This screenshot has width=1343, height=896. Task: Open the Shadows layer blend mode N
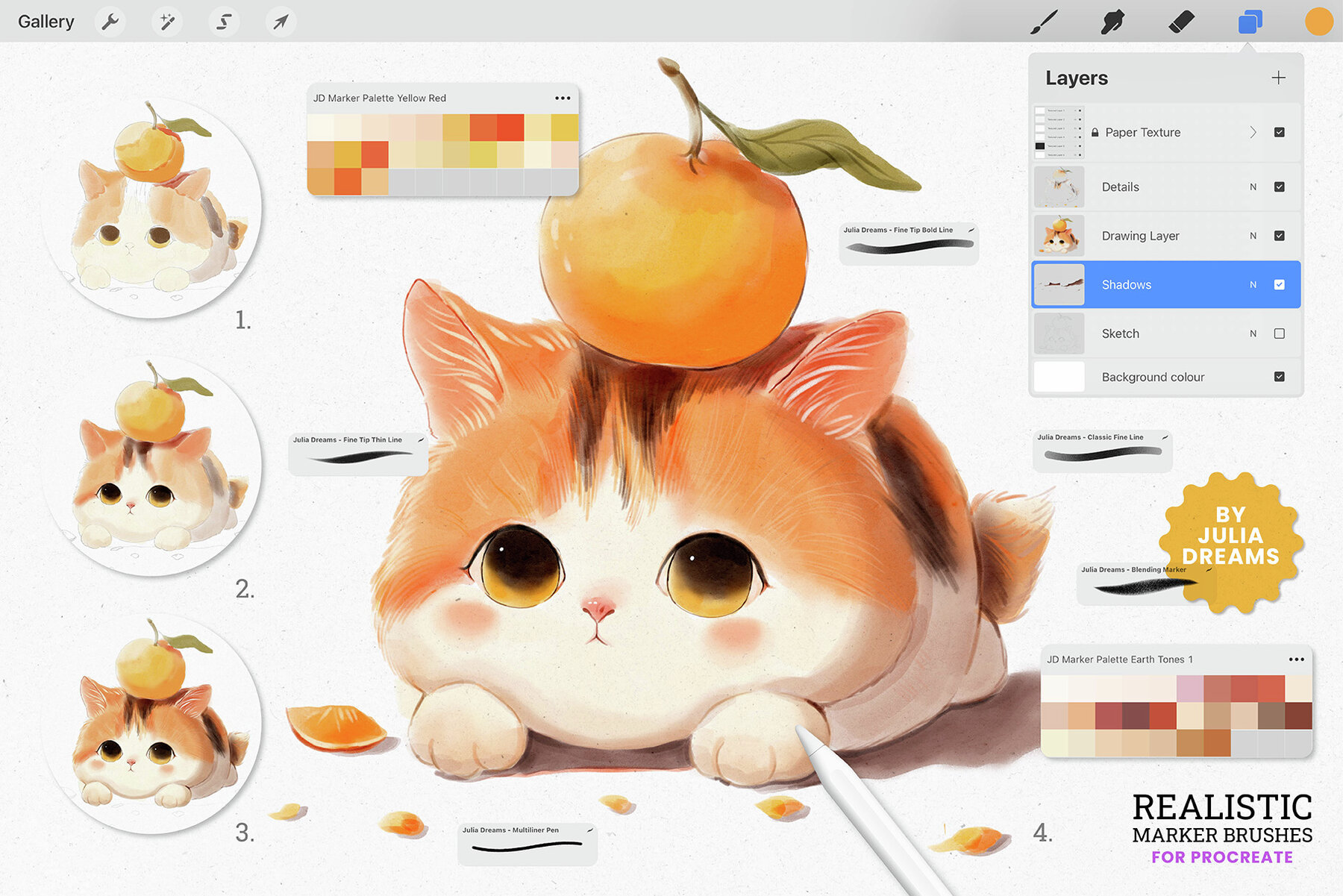[1253, 284]
